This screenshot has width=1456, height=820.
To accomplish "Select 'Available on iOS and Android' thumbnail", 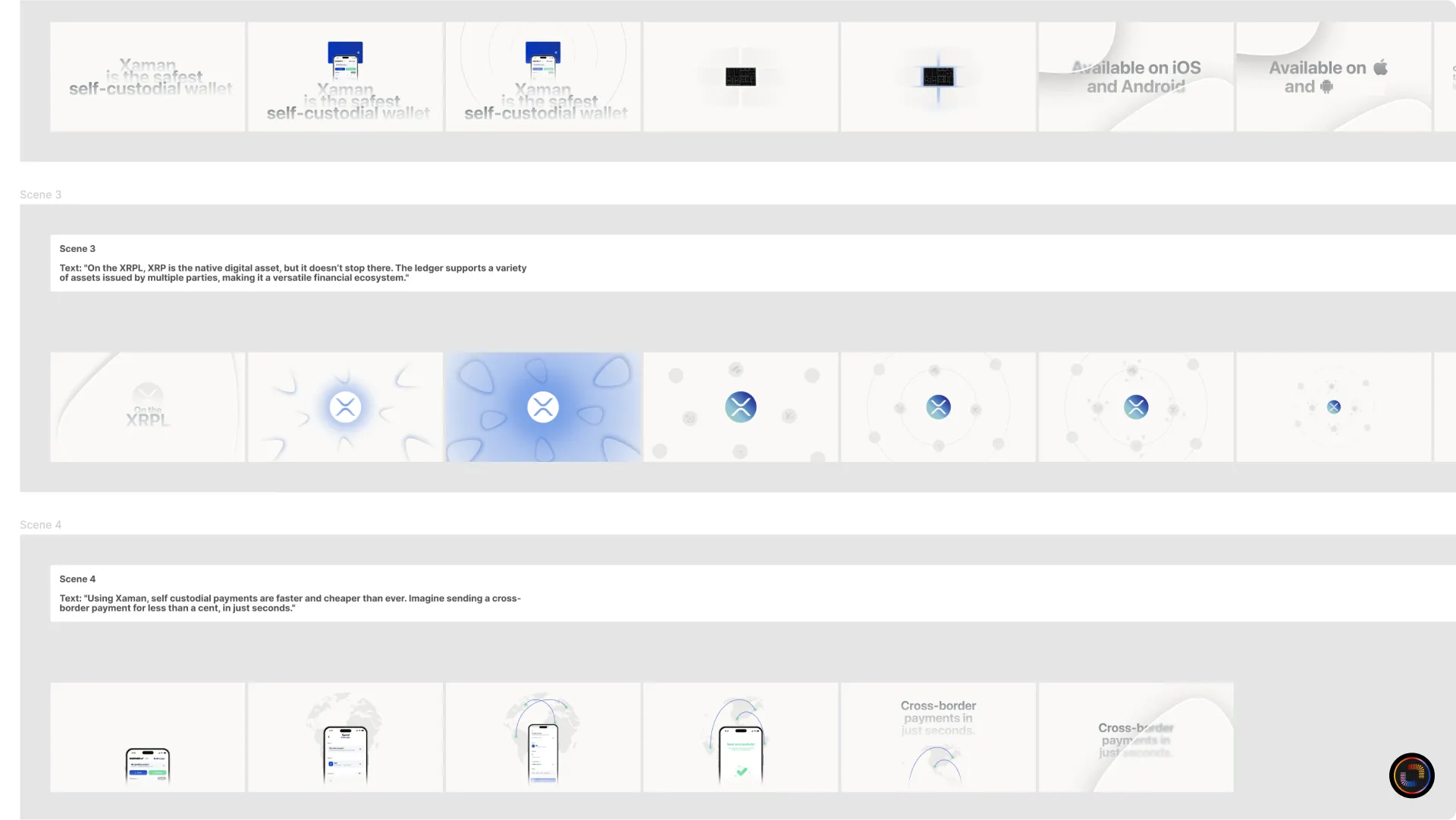I will tap(1135, 77).
